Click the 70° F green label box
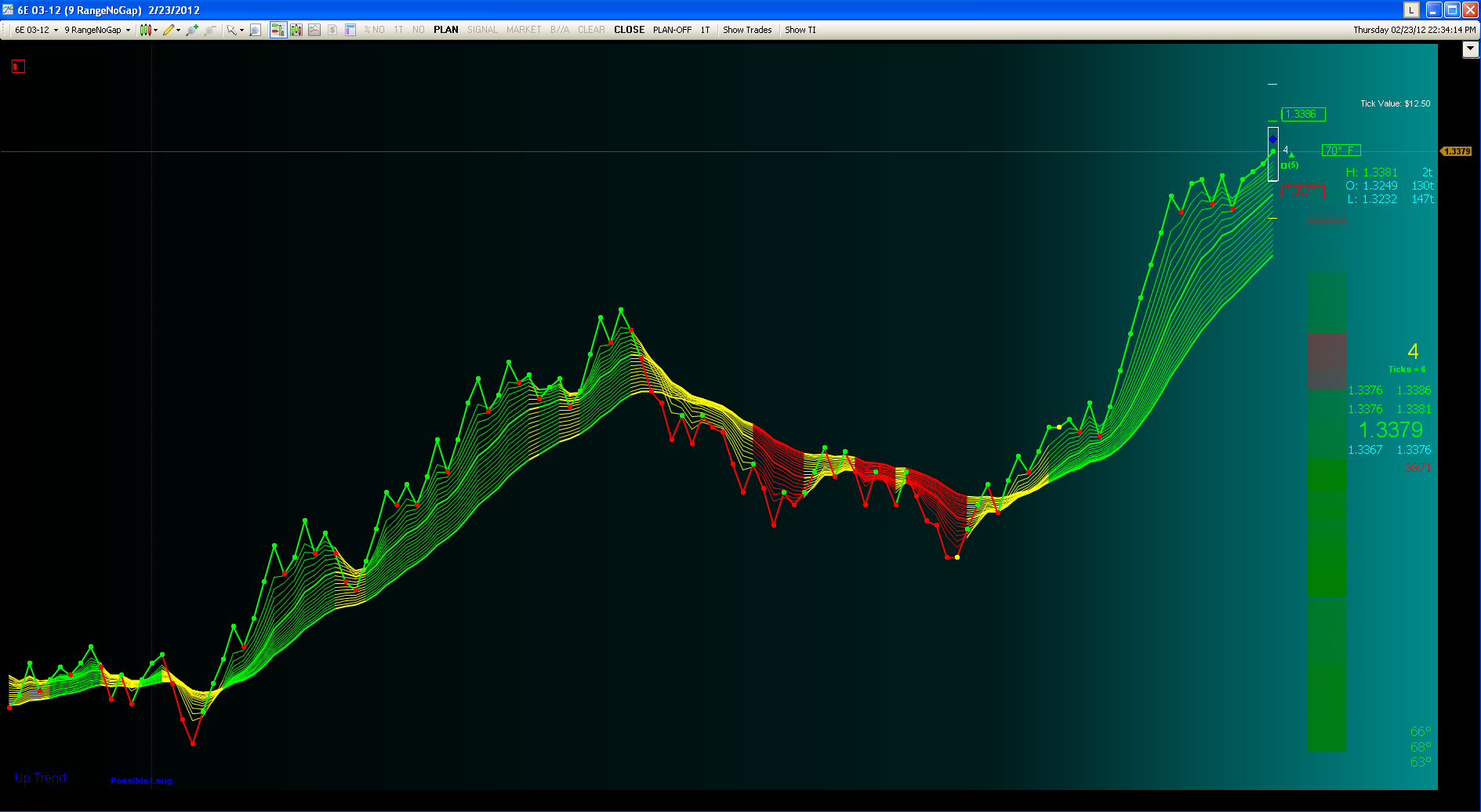This screenshot has height=812, width=1481. click(1341, 150)
